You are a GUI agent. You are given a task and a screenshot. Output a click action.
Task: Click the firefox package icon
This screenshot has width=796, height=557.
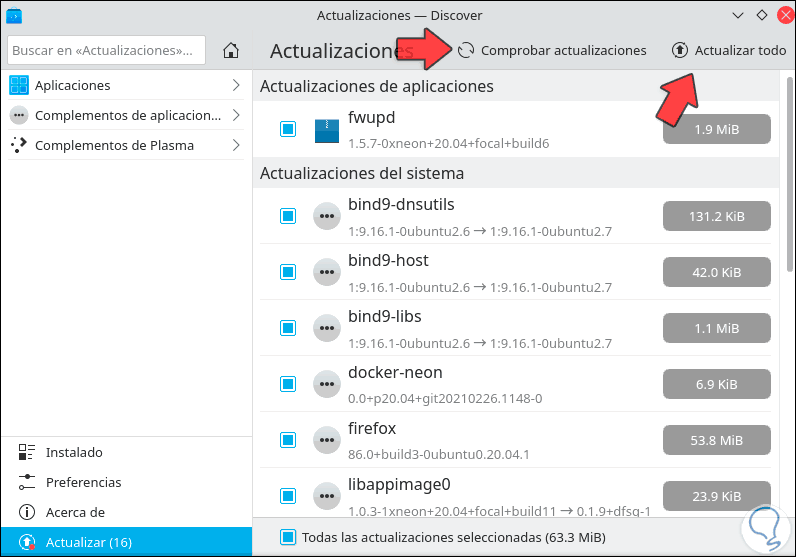click(326, 440)
